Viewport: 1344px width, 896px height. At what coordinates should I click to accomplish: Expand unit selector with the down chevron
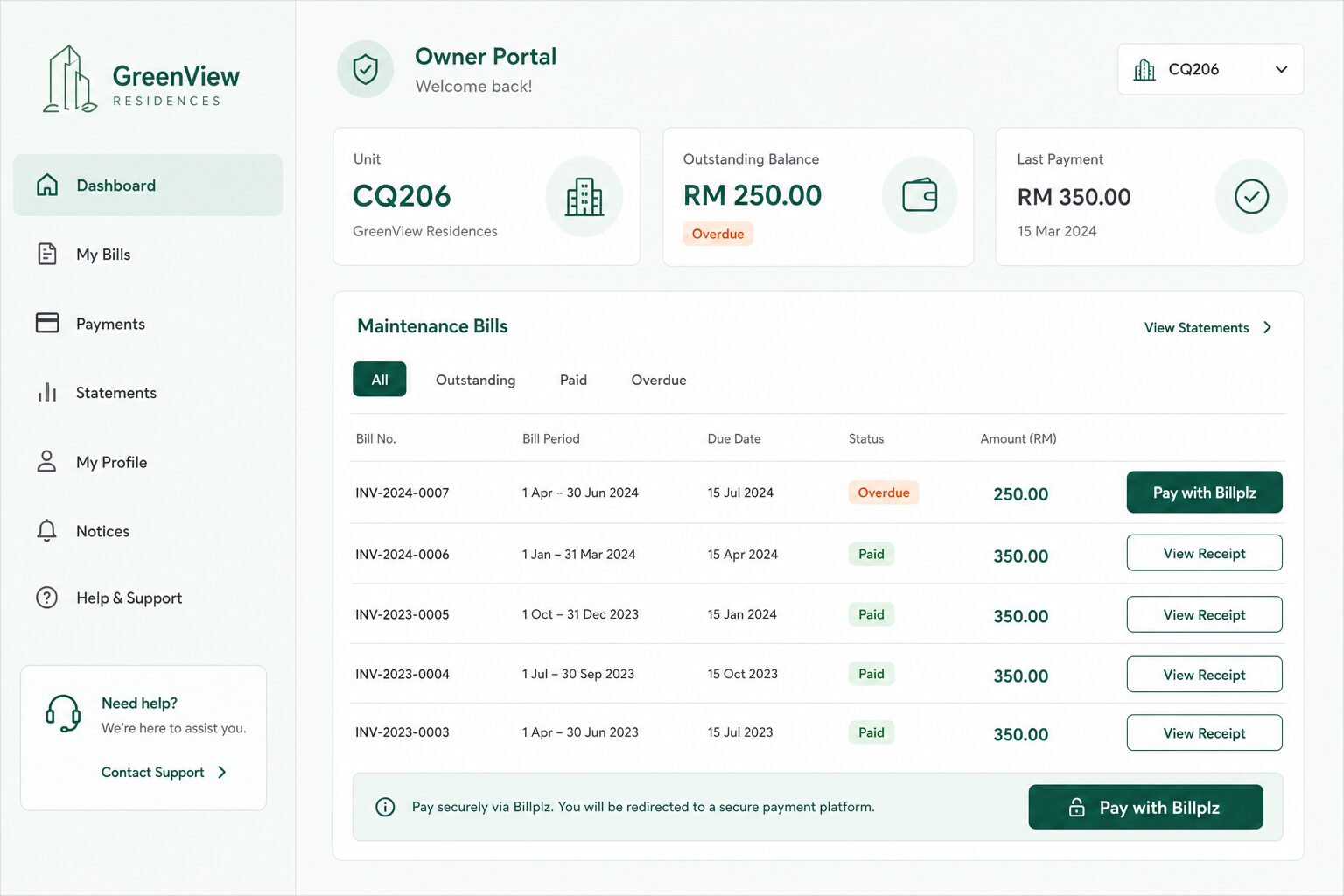(1281, 69)
